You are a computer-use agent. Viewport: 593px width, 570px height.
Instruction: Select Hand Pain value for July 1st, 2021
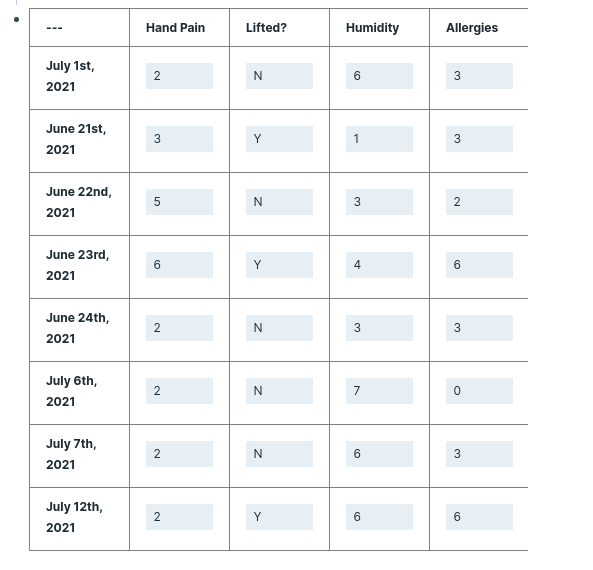(179, 76)
